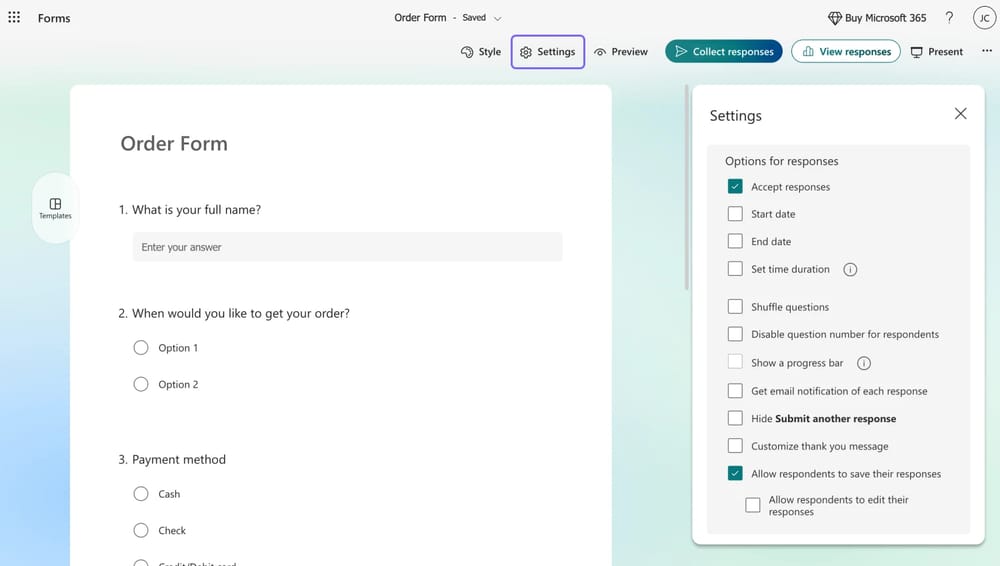Click the Templates sidebar icon
The image size is (1000, 566).
[x=55, y=208]
